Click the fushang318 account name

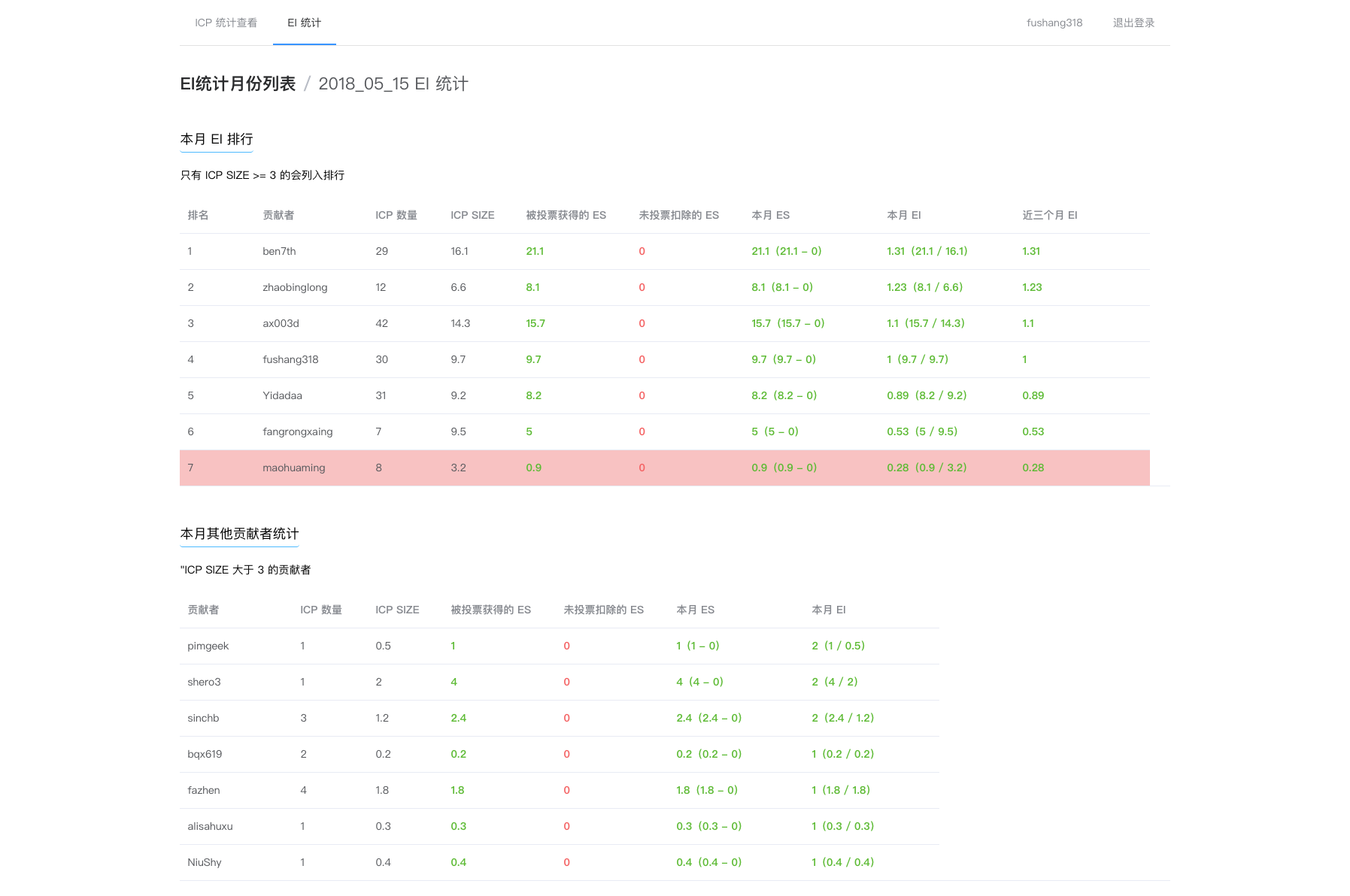point(1054,23)
